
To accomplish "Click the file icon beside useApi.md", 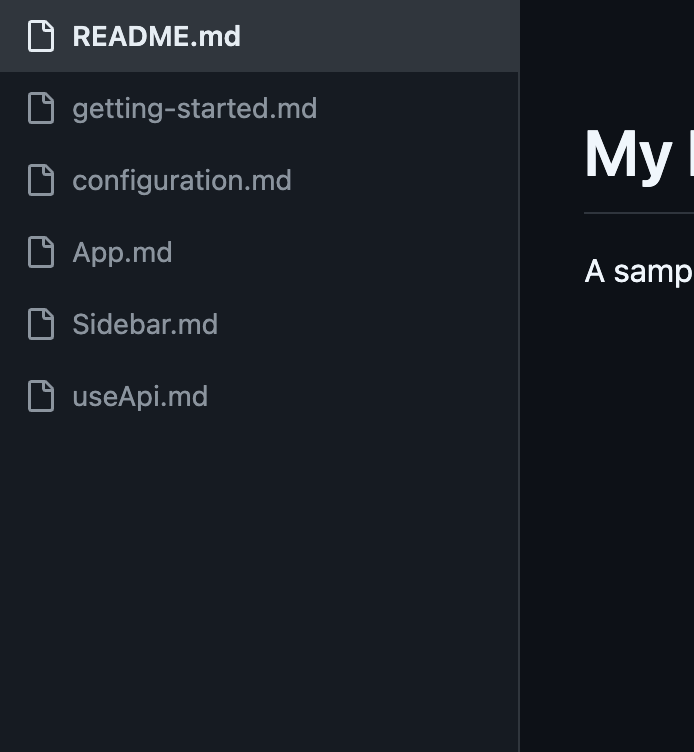I will tap(41, 396).
